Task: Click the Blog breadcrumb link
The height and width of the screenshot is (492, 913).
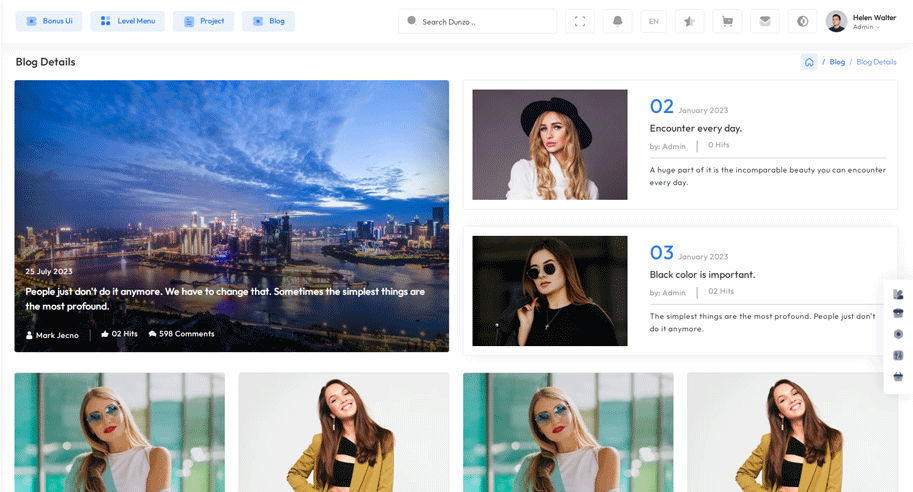Action: [837, 62]
